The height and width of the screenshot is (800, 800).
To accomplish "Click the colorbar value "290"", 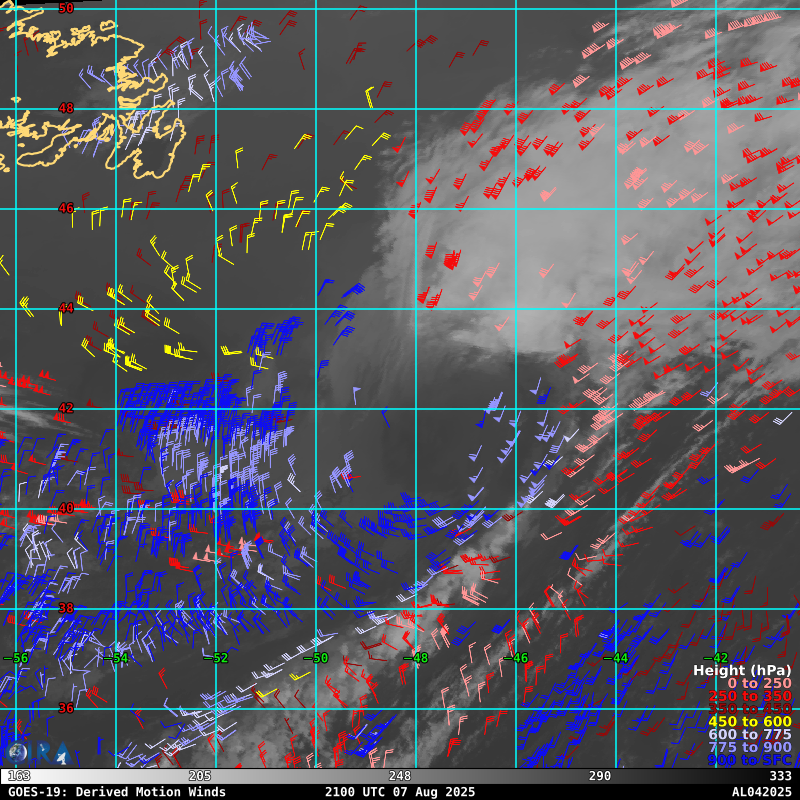I will pos(599,777).
